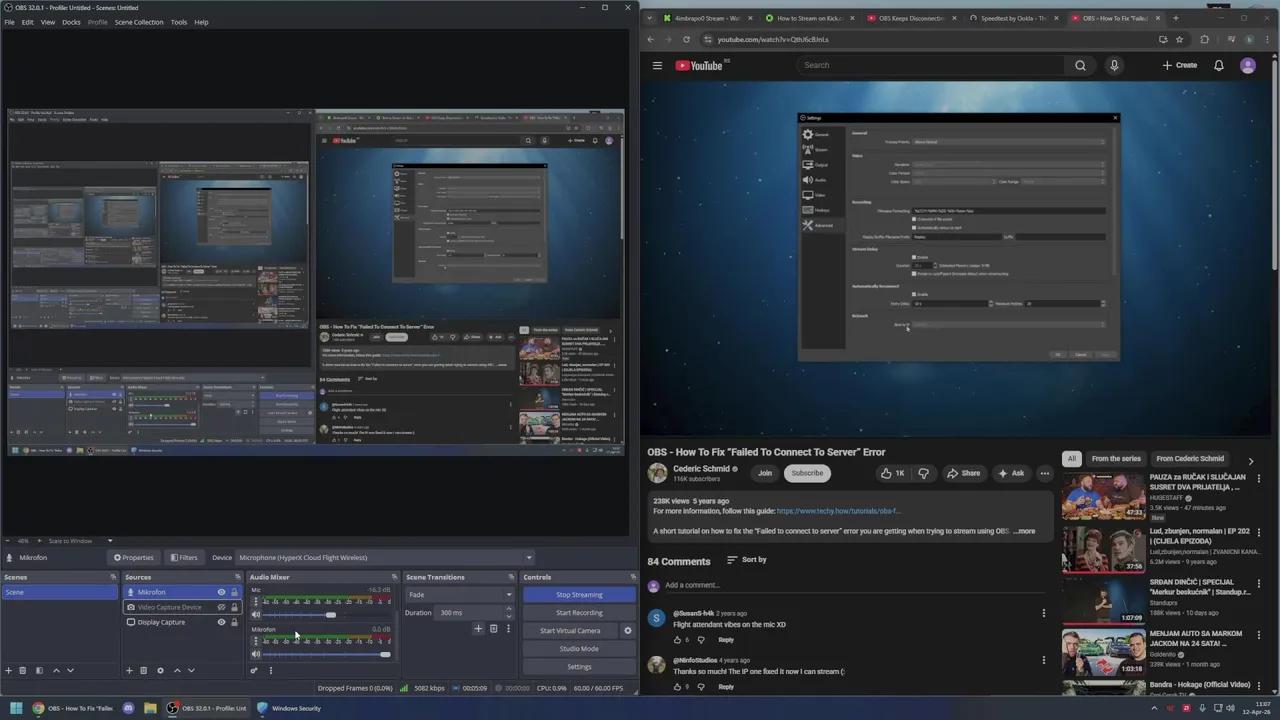The height and width of the screenshot is (720, 1280).
Task: Click transition Duration 300 ms field
Action: tap(472, 613)
